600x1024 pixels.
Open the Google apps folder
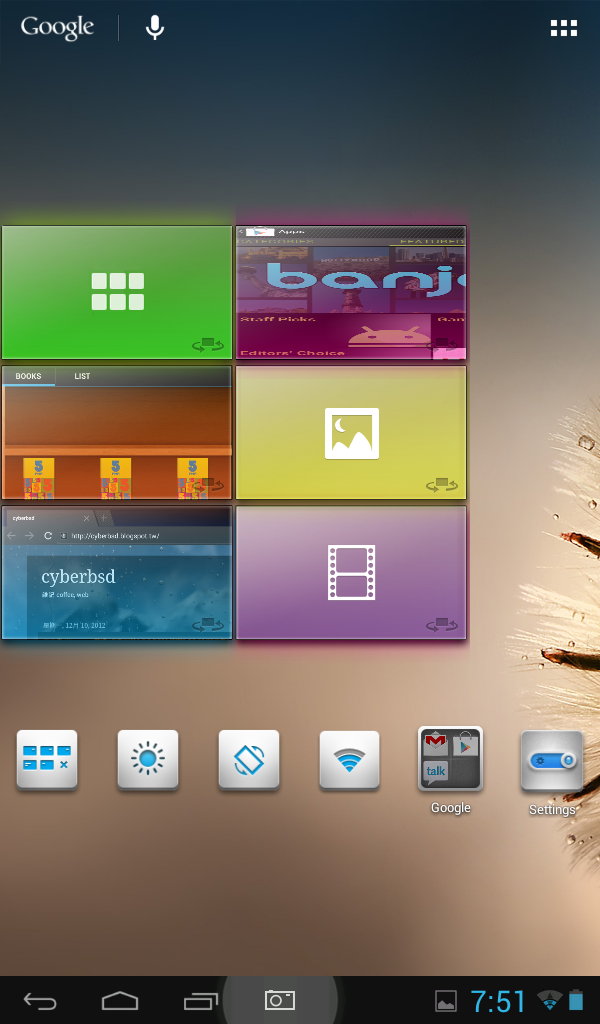pos(450,759)
